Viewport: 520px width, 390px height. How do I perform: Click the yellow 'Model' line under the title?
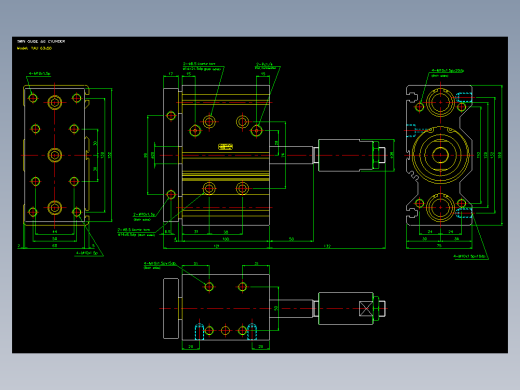[x=34, y=48]
